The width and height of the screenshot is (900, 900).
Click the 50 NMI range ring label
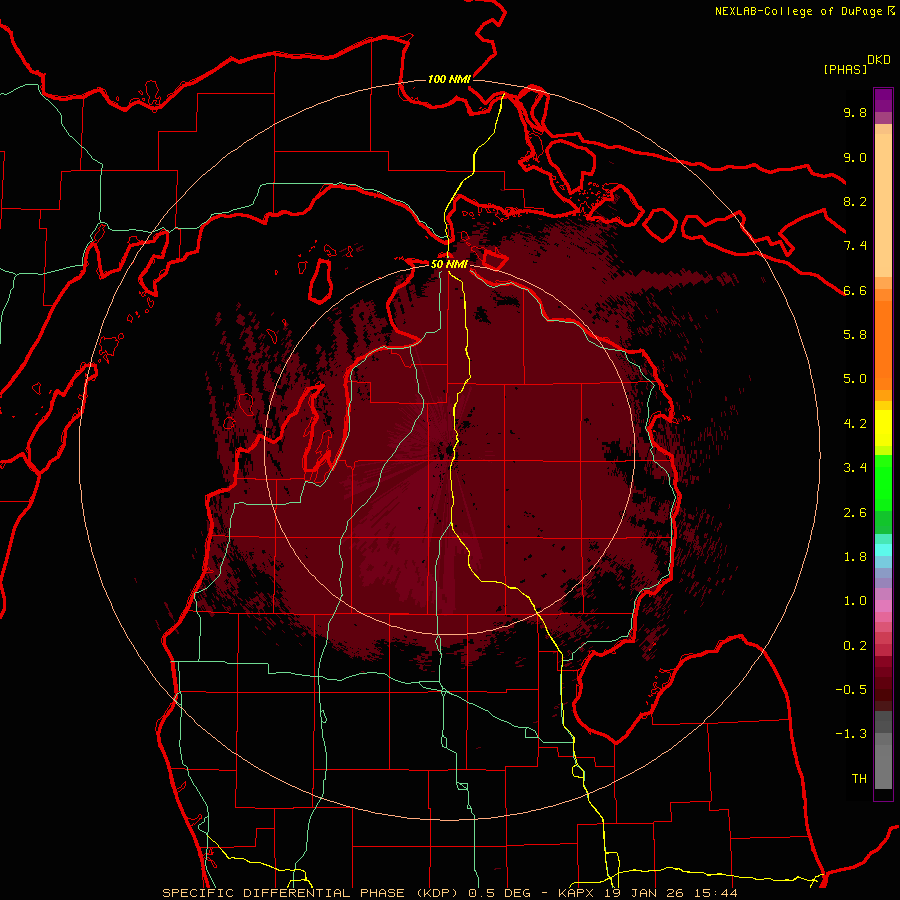coord(449,264)
